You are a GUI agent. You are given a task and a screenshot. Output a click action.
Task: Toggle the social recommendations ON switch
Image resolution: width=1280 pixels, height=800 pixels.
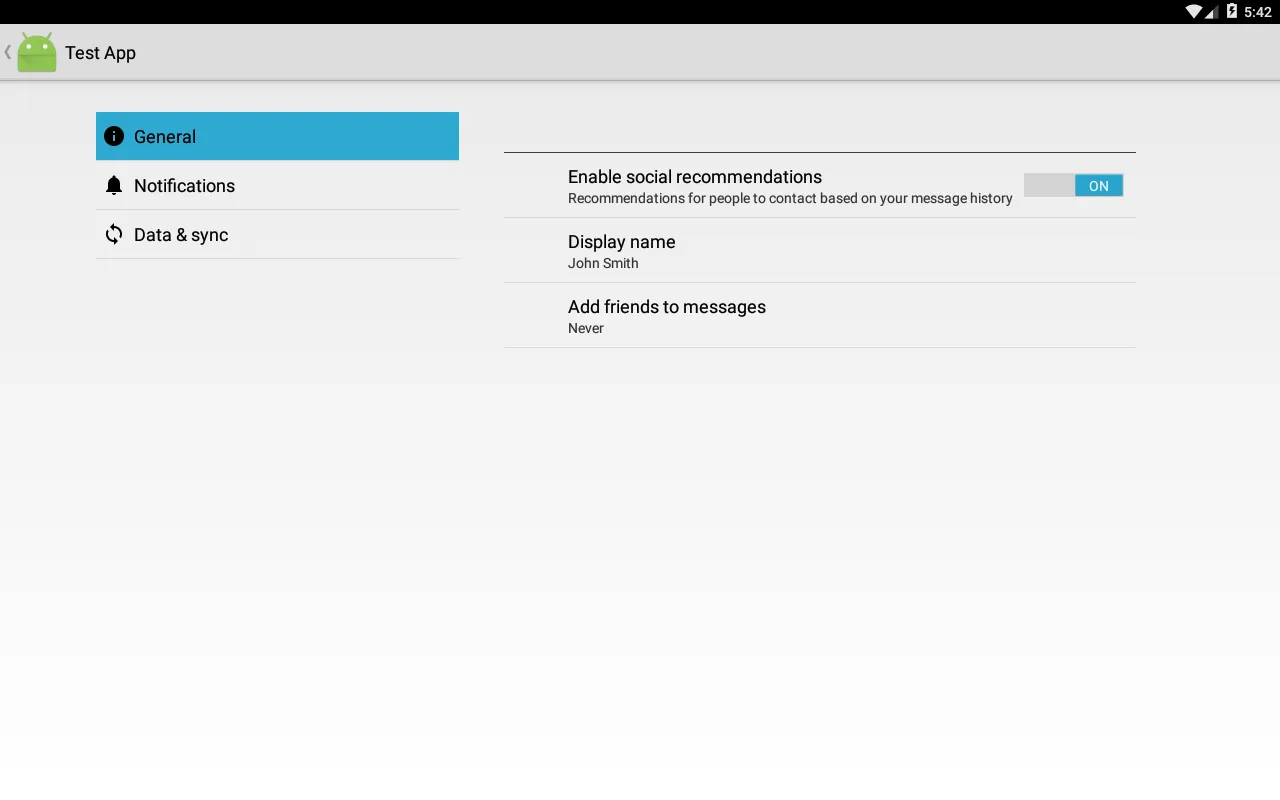(1073, 185)
